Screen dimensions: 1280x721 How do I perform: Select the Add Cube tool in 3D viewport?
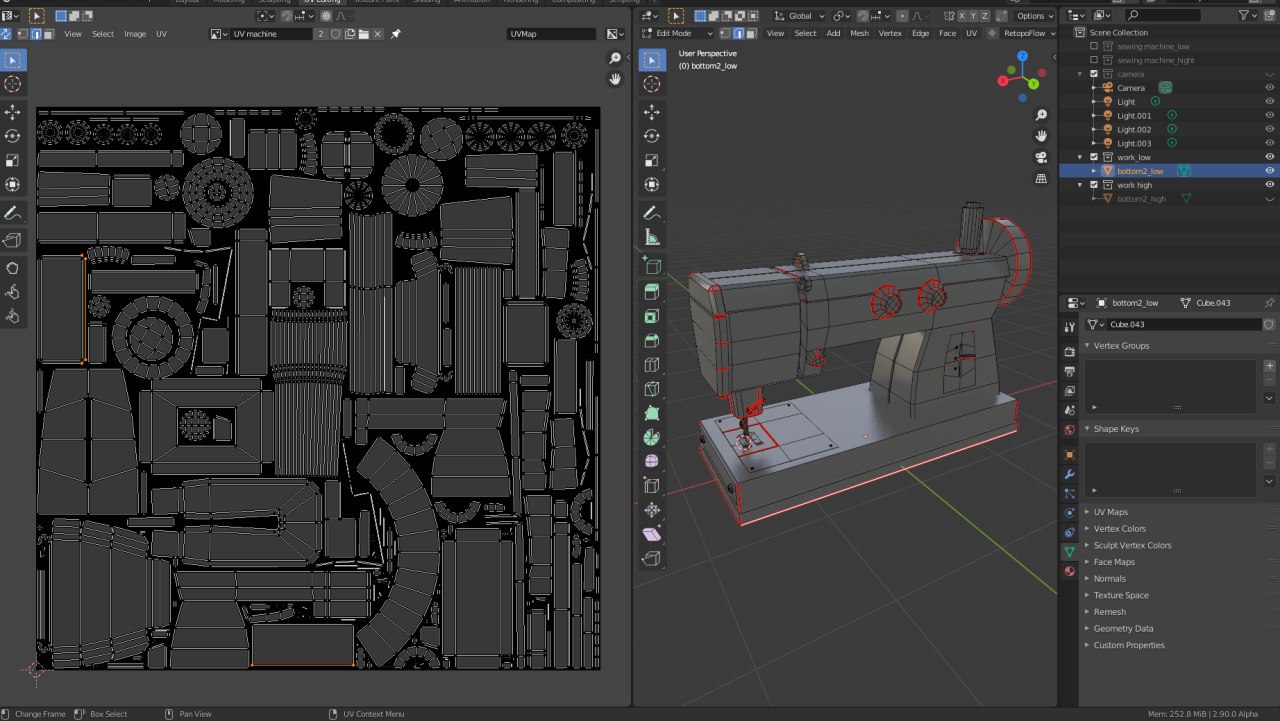[652, 266]
